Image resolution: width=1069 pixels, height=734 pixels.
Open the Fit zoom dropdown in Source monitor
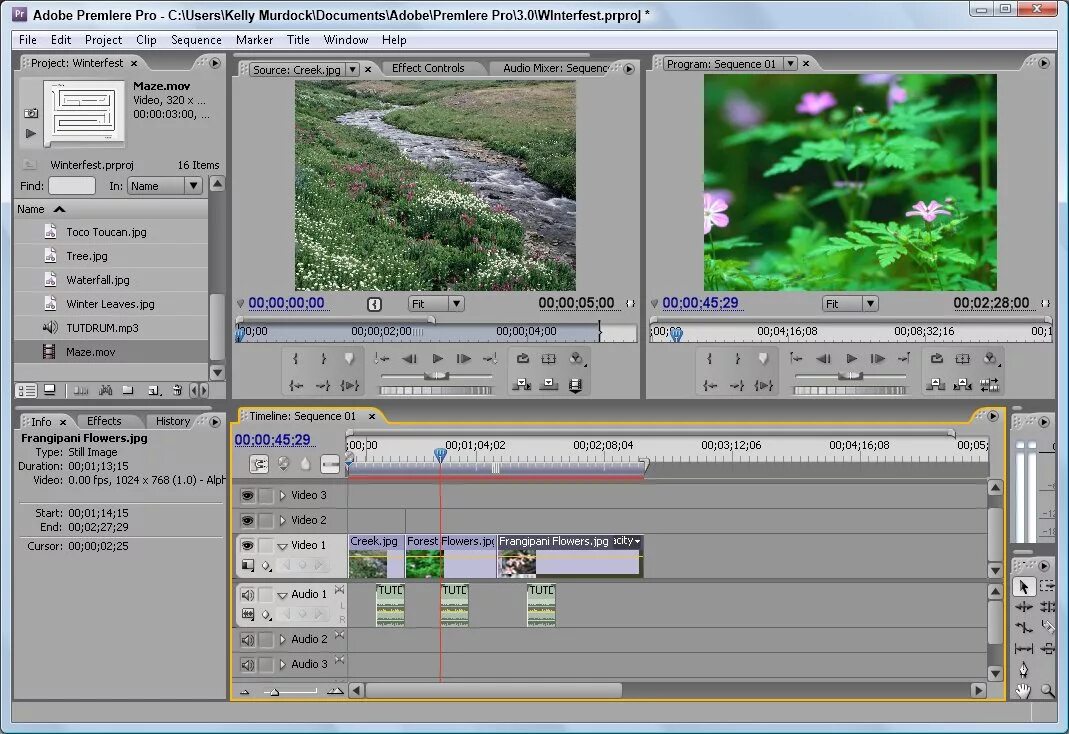point(436,303)
